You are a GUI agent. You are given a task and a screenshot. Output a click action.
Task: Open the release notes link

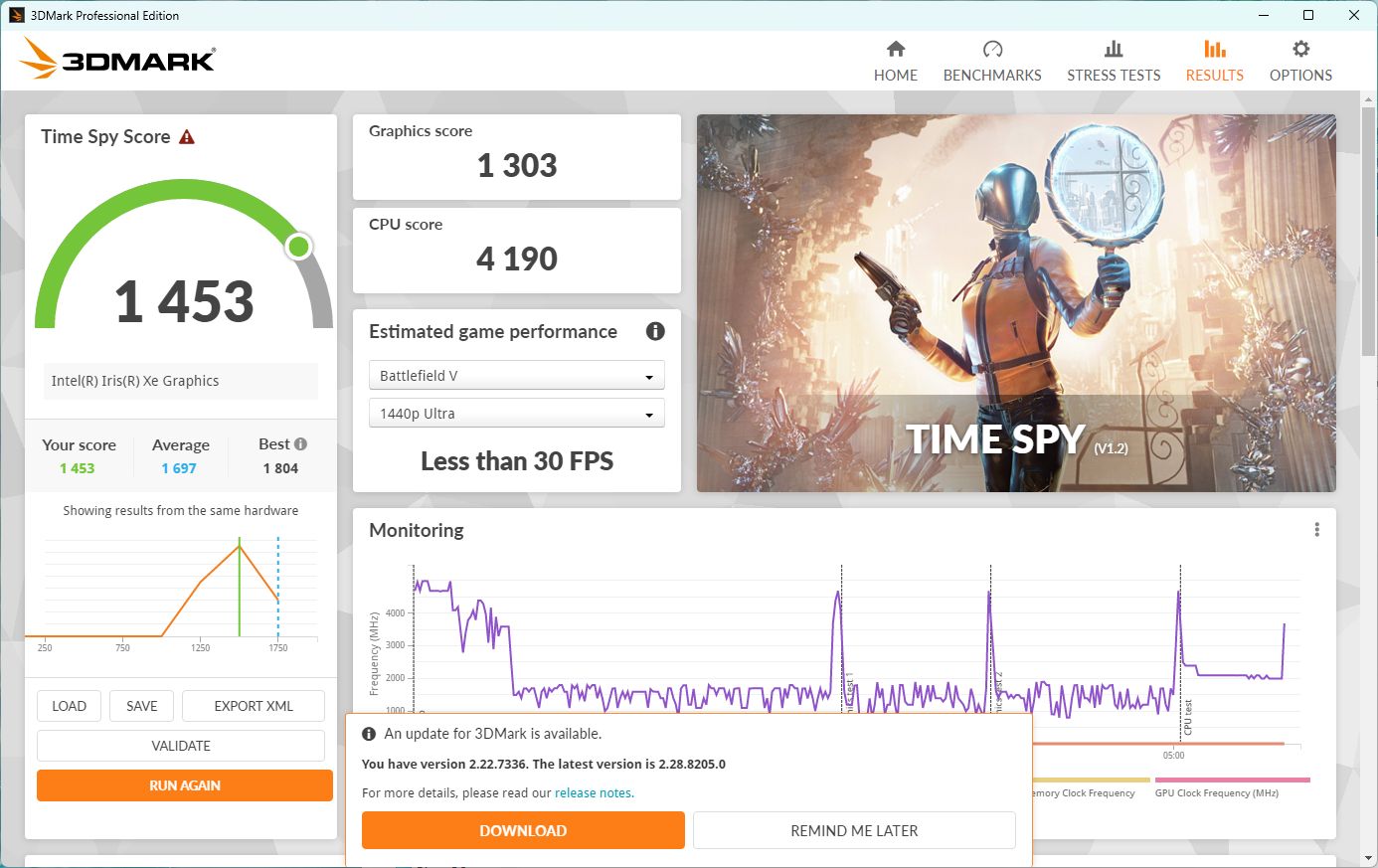coord(593,793)
